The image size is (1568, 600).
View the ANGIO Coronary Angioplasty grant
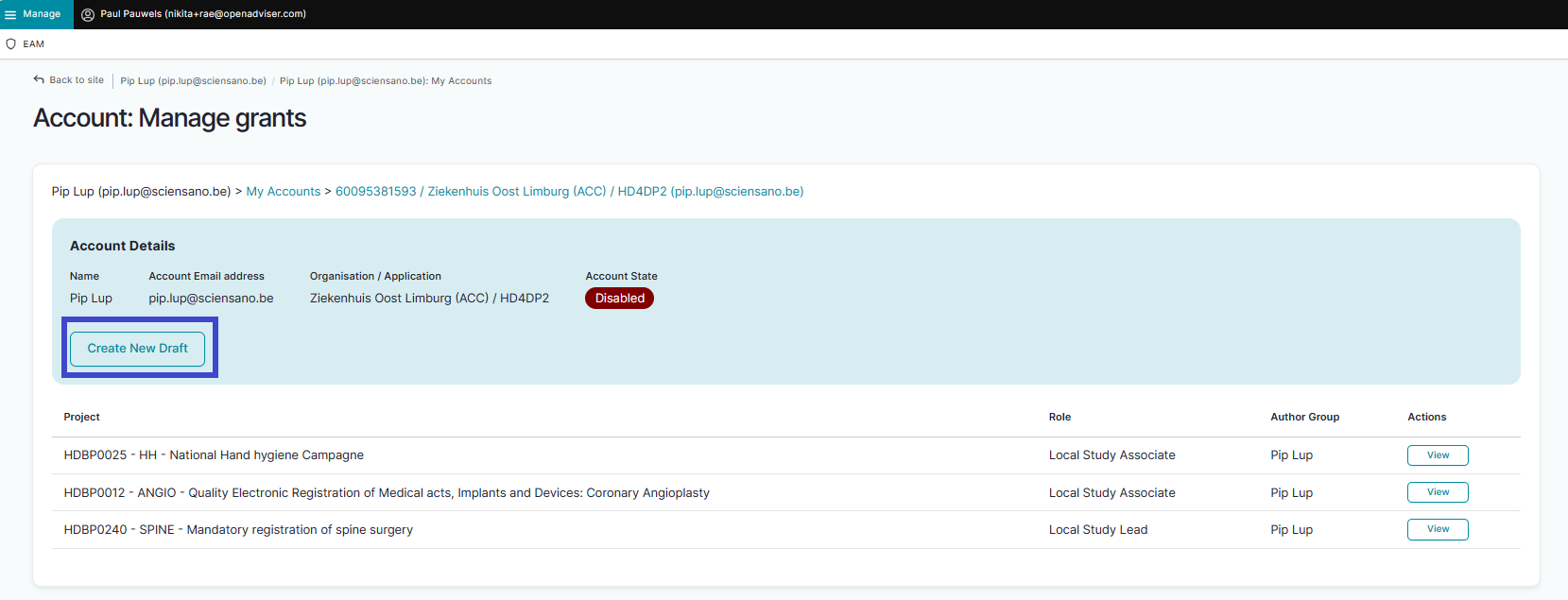1437,492
